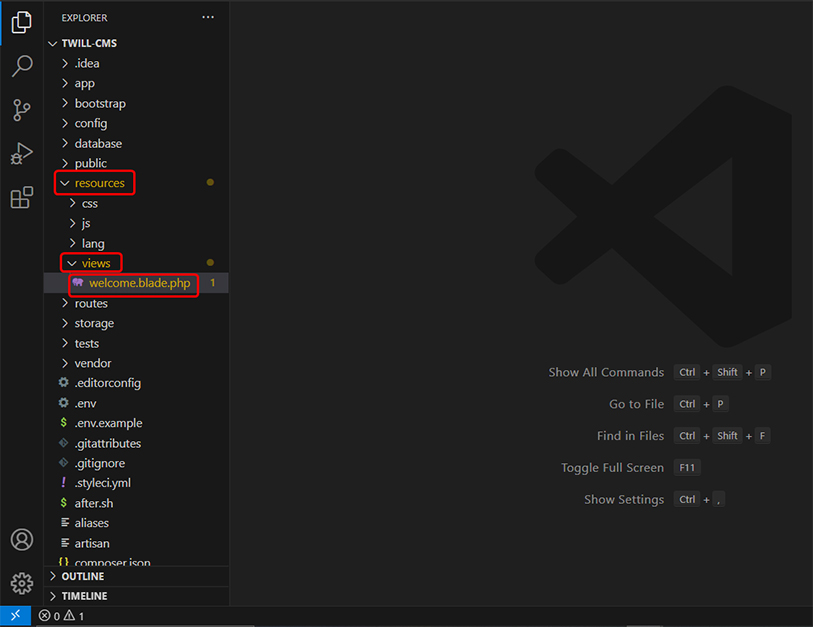Expand the routes folder
This screenshot has width=813, height=627.
(65, 303)
